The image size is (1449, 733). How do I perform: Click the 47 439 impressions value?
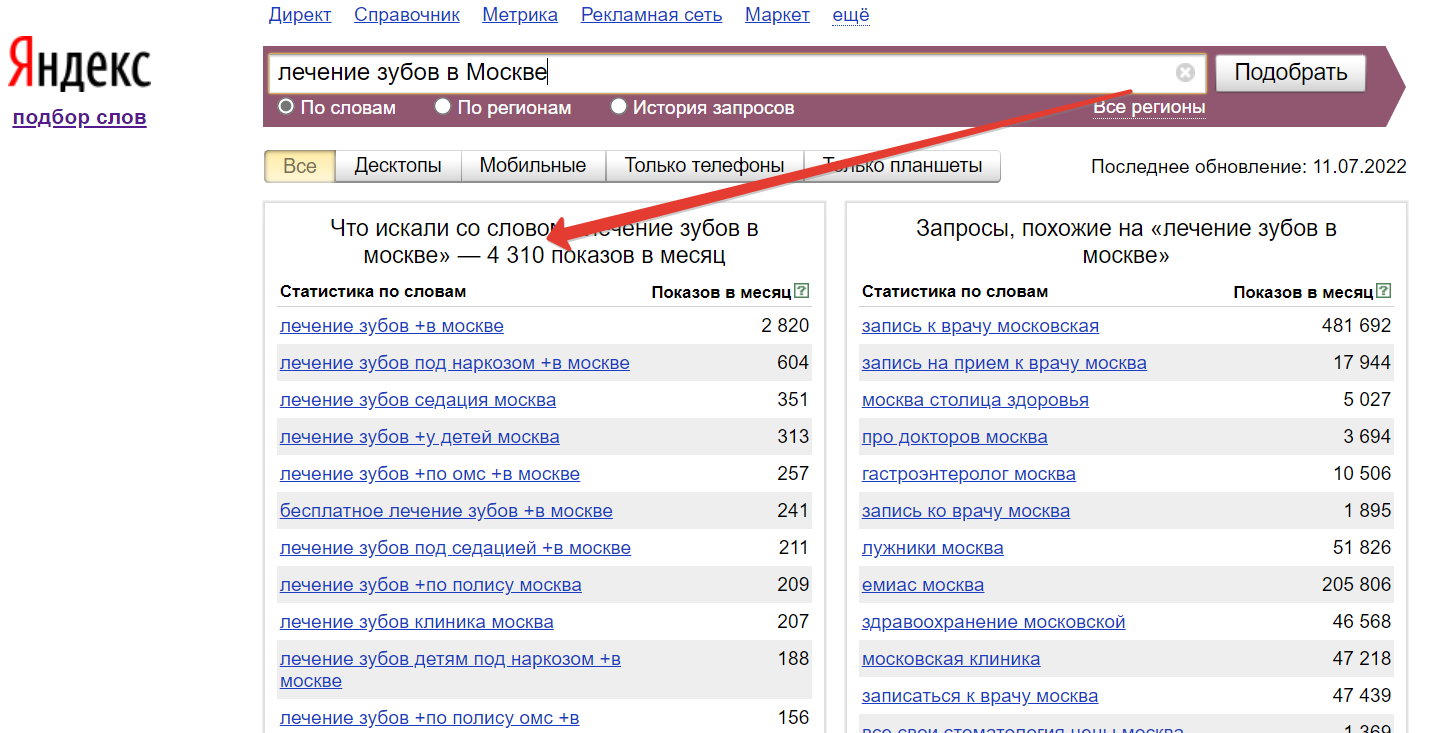[1362, 696]
